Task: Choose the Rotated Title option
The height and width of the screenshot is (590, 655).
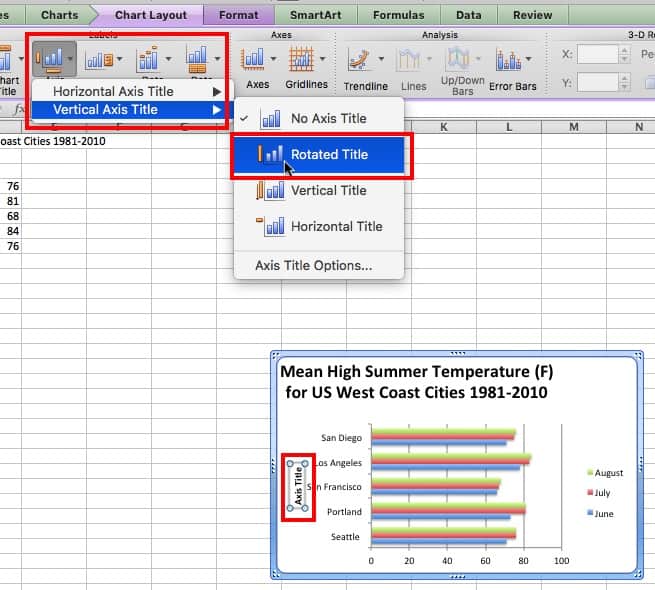Action: coord(328,154)
